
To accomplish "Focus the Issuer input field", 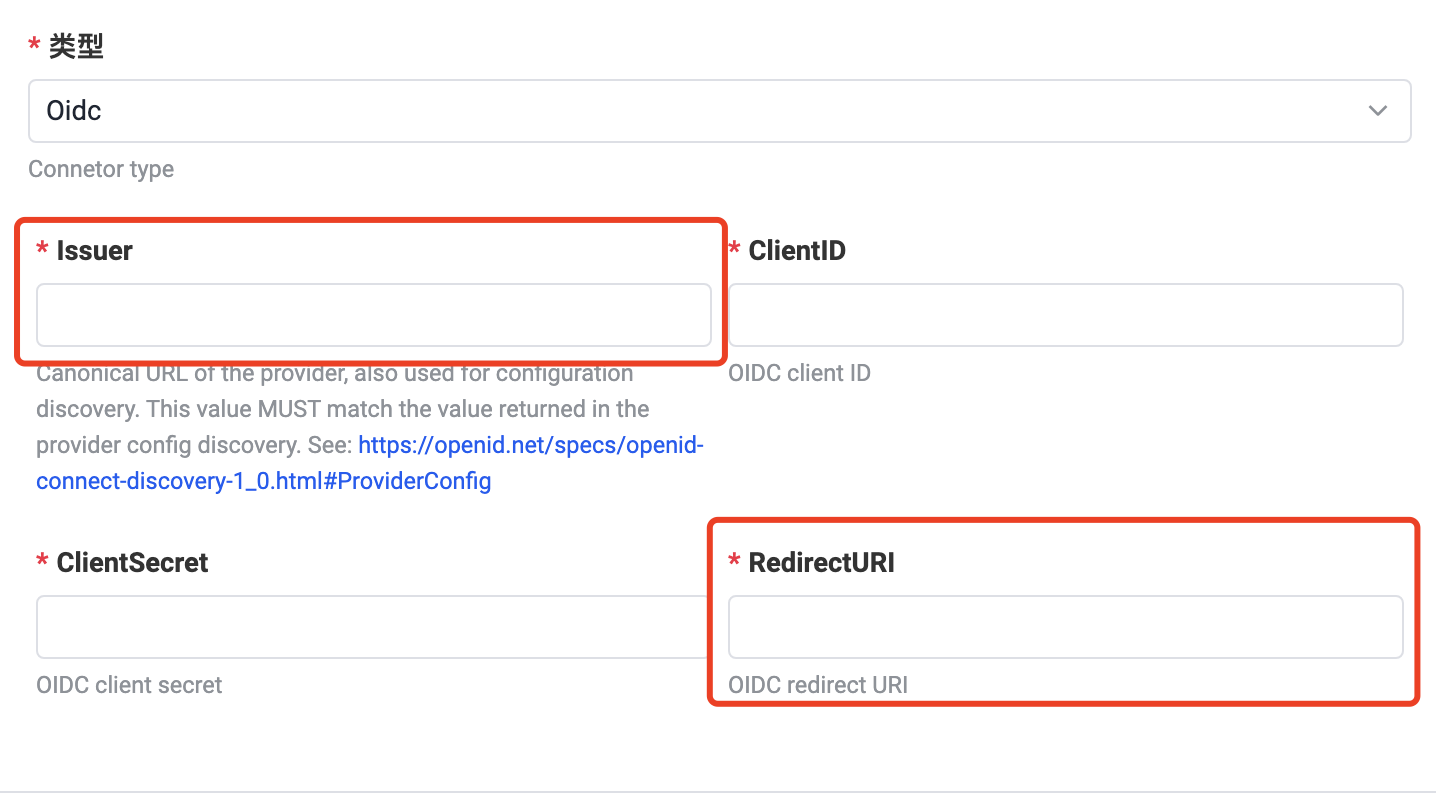I will (x=373, y=315).
